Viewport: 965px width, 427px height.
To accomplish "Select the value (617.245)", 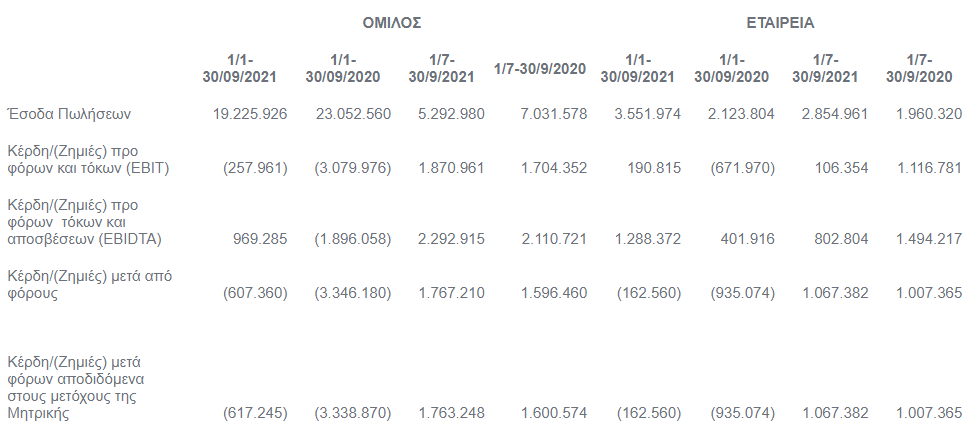I will 255,413.
